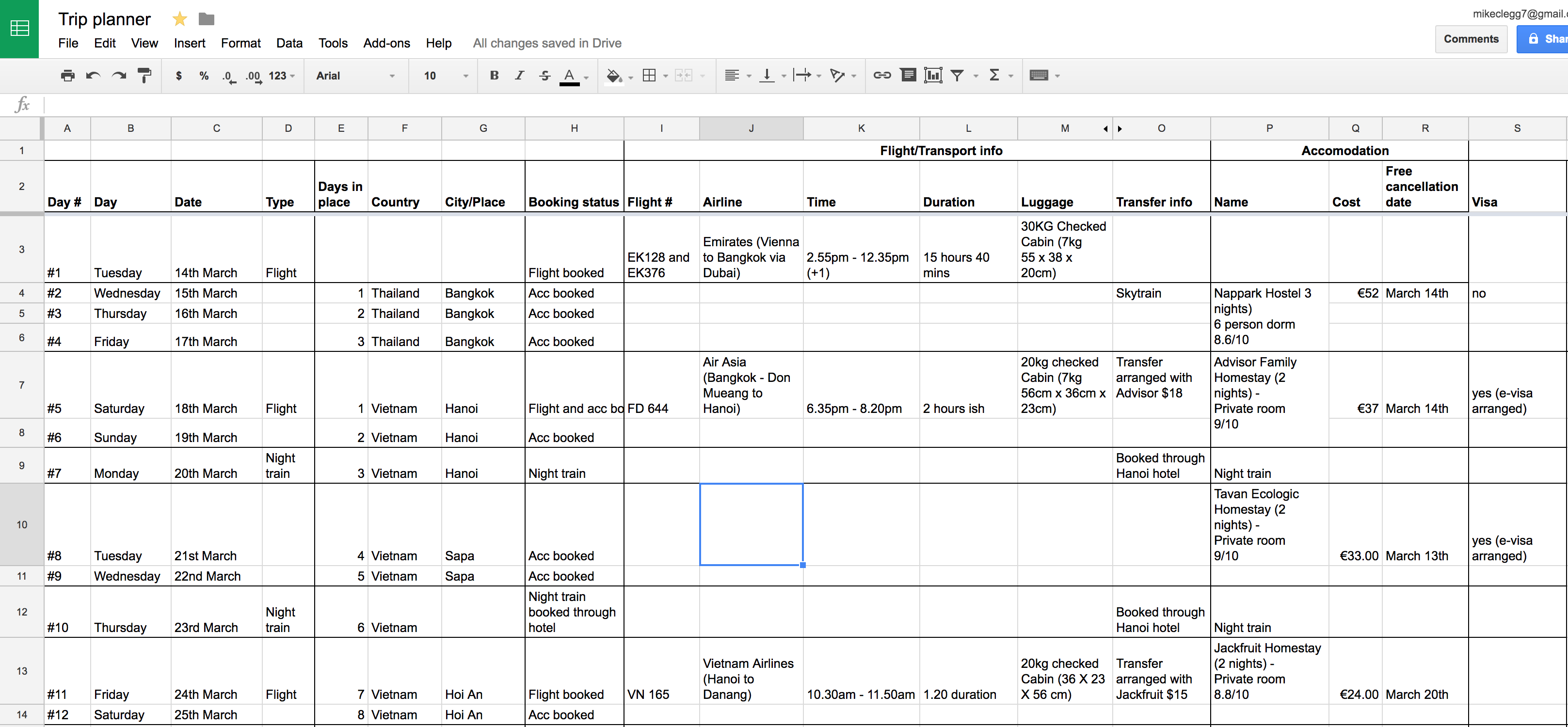This screenshot has height=727, width=1568.
Task: Select cell J10 input field
Action: [x=750, y=524]
